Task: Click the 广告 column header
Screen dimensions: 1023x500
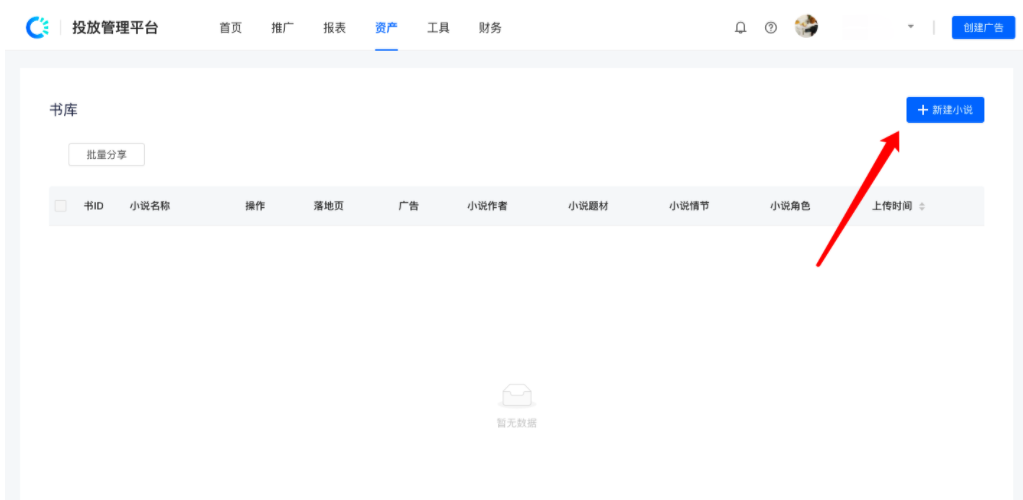Action: (x=408, y=206)
